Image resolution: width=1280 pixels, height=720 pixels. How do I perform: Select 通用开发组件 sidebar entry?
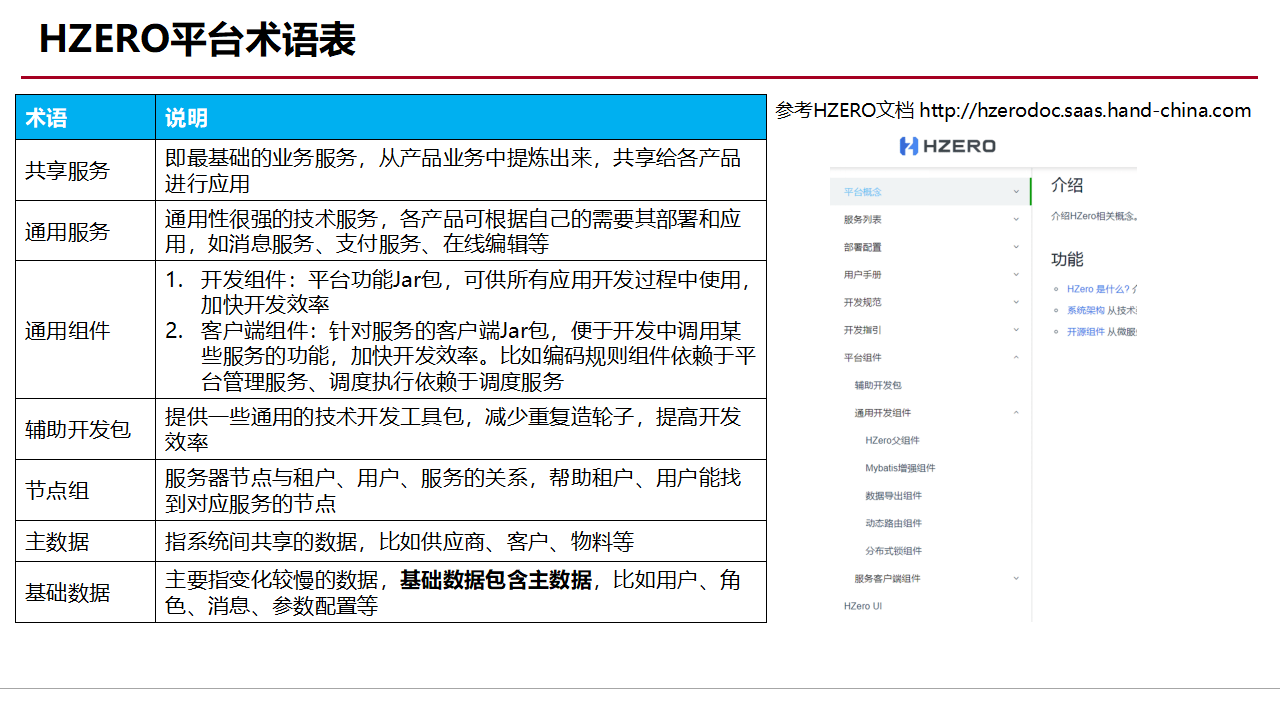tap(883, 412)
